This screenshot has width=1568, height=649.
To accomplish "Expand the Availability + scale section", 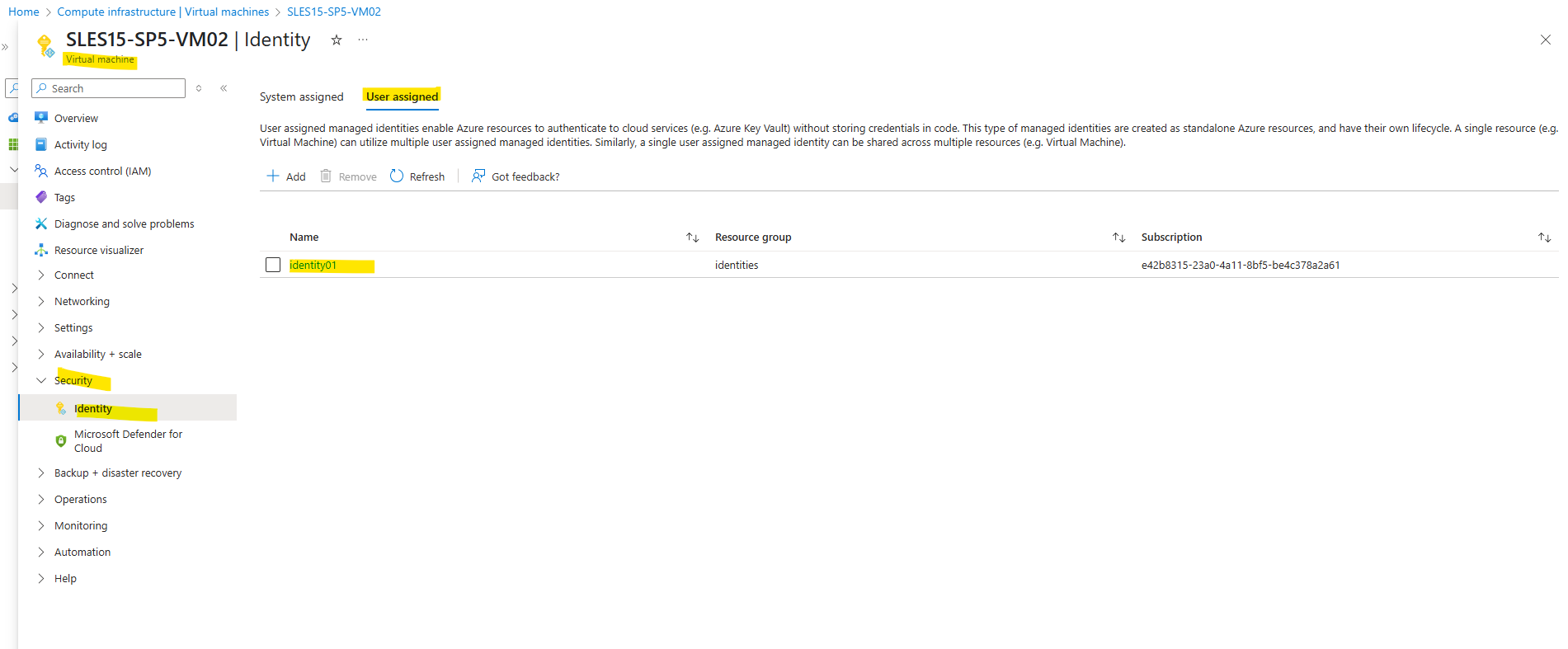I will tap(98, 354).
